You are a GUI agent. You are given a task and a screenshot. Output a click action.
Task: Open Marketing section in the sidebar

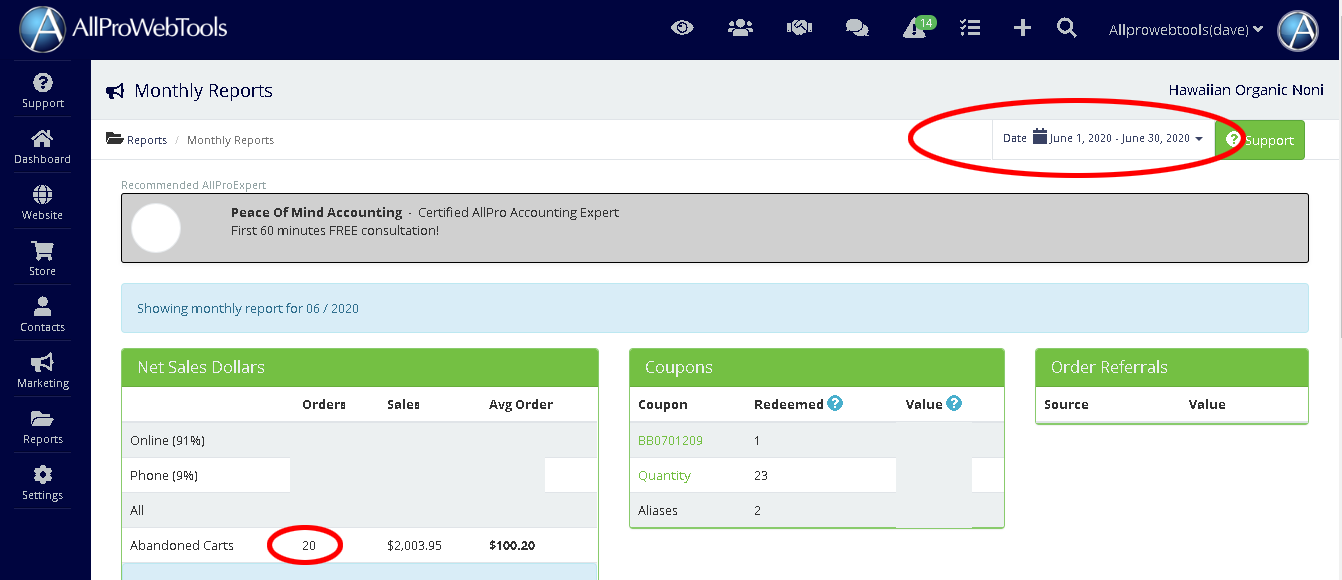(43, 370)
